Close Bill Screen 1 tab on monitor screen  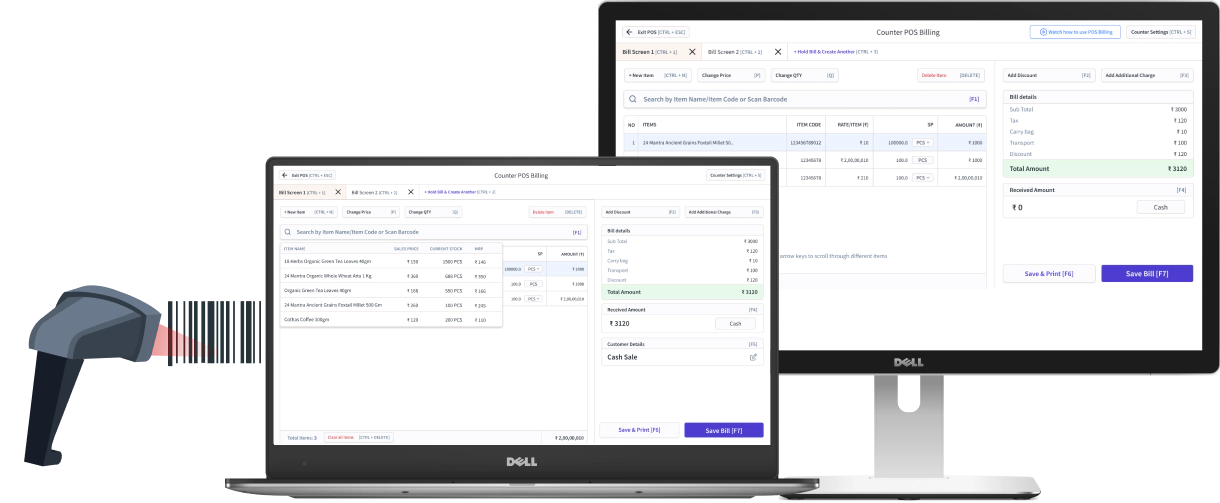[692, 51]
